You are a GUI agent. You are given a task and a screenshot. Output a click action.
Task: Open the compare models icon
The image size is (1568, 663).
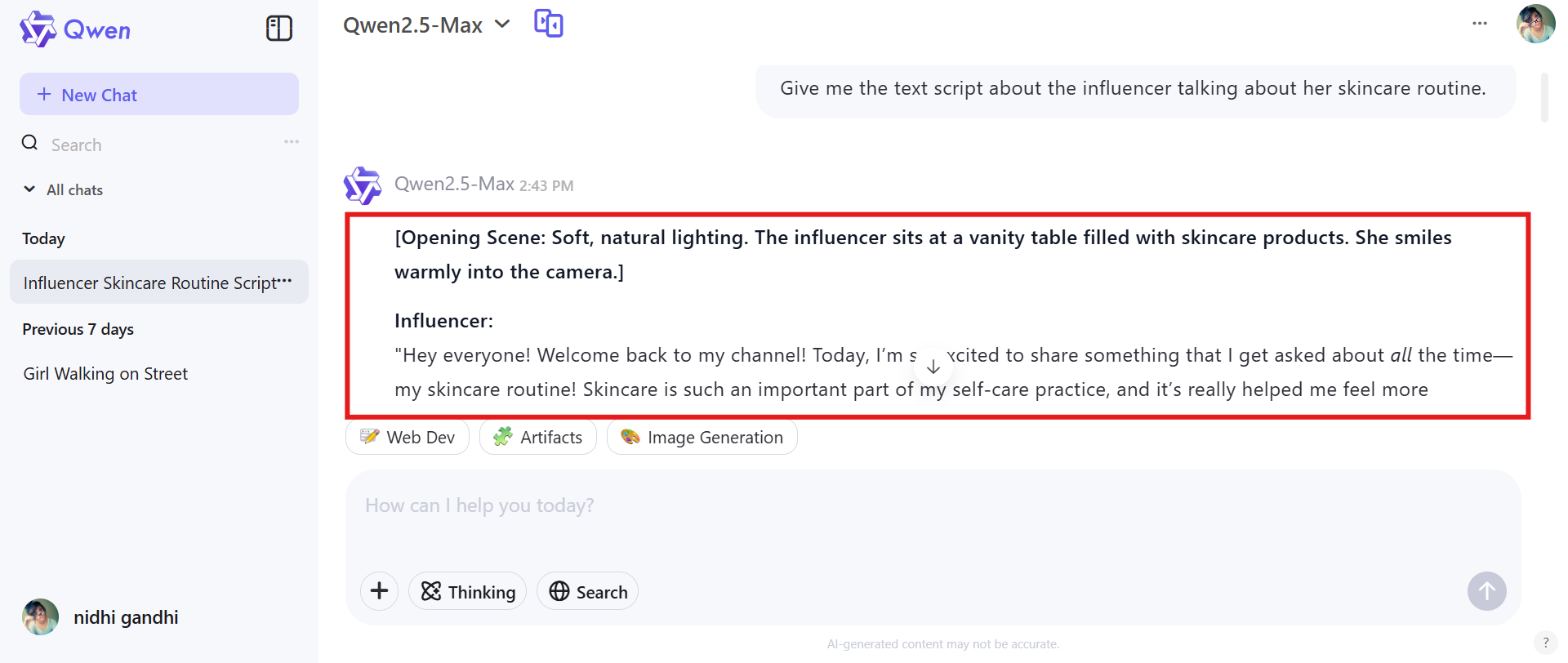pyautogui.click(x=549, y=24)
